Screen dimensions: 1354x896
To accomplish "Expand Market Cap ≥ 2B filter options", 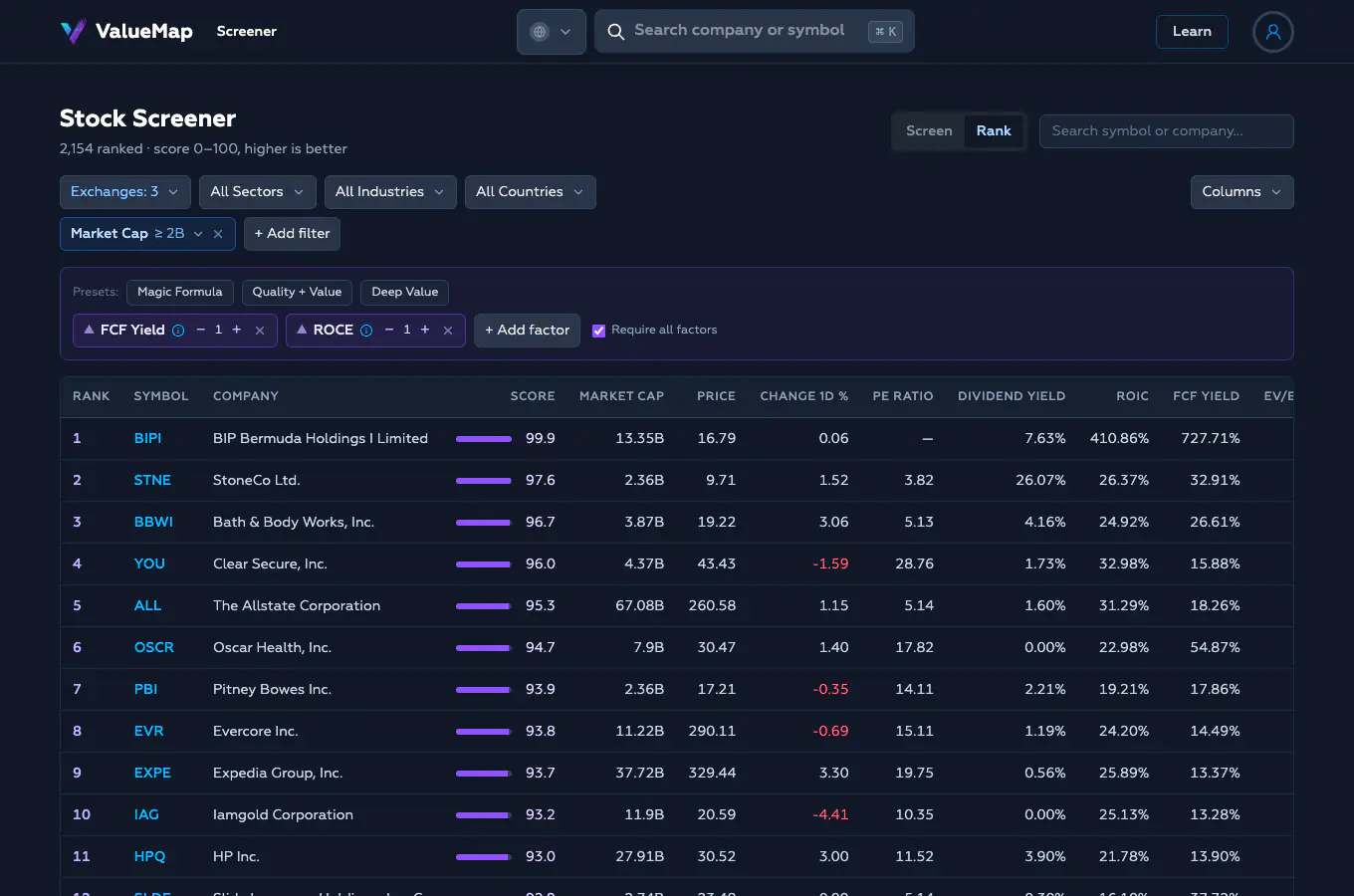I will pos(198,234).
